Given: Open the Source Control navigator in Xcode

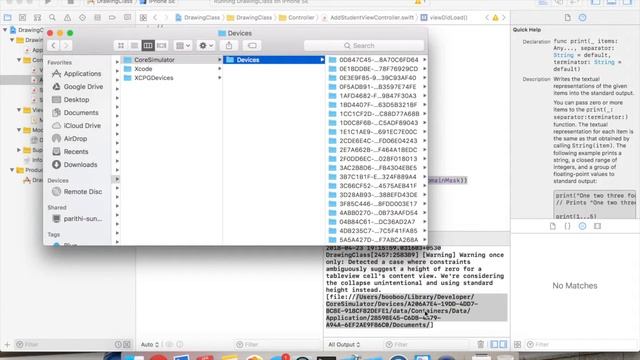Looking at the screenshot, I should pos(22,18).
